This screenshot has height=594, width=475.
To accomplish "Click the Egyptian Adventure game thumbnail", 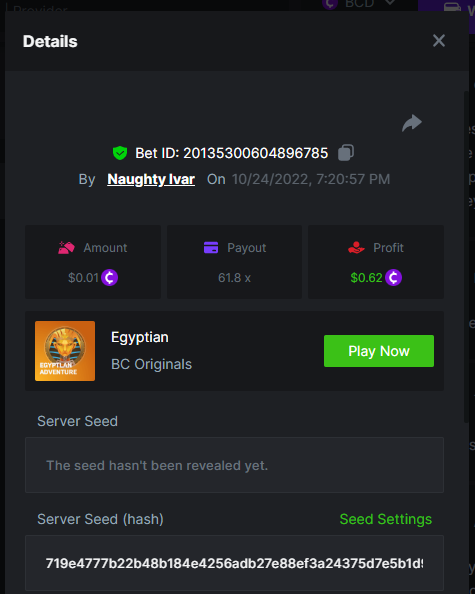I will pos(65,351).
